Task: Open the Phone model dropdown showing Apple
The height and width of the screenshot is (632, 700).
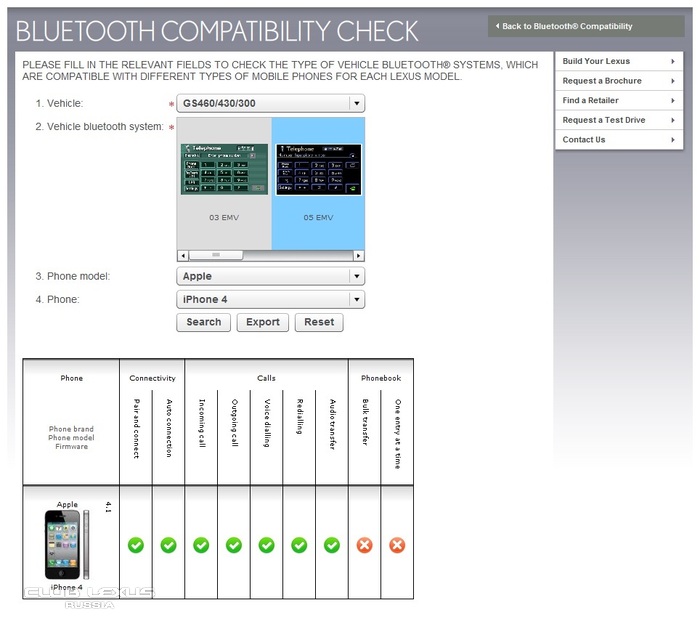Action: 270,277
